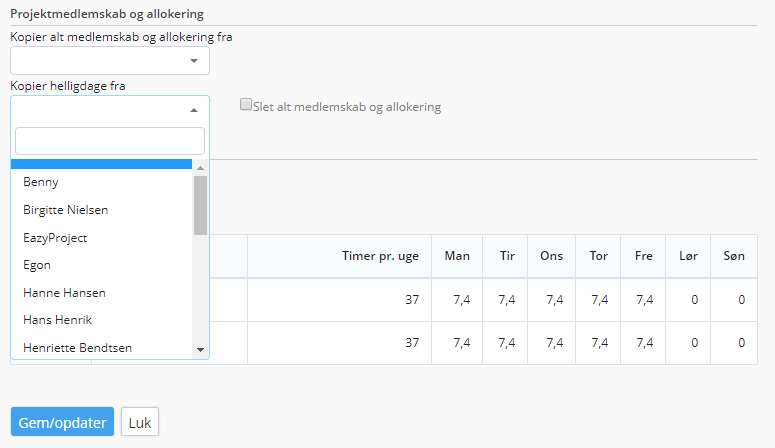Click the dropdown list scrollbar thumb
The image size is (775, 448).
tap(200, 205)
